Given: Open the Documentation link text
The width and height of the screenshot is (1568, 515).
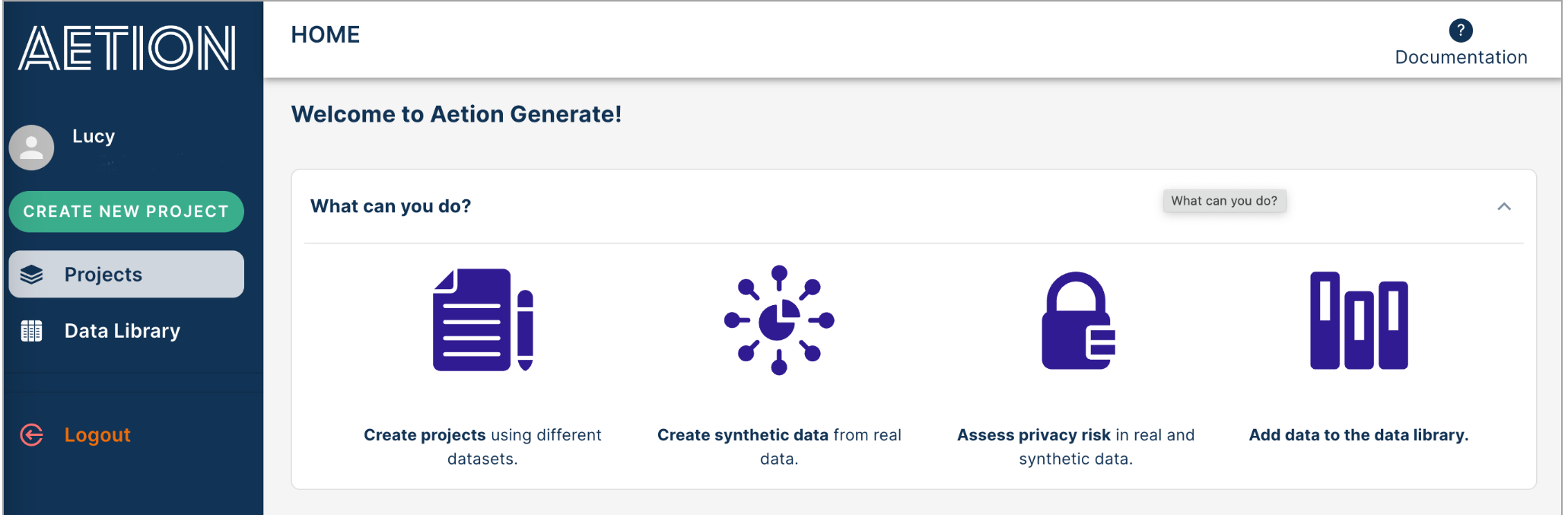Looking at the screenshot, I should click(1460, 58).
